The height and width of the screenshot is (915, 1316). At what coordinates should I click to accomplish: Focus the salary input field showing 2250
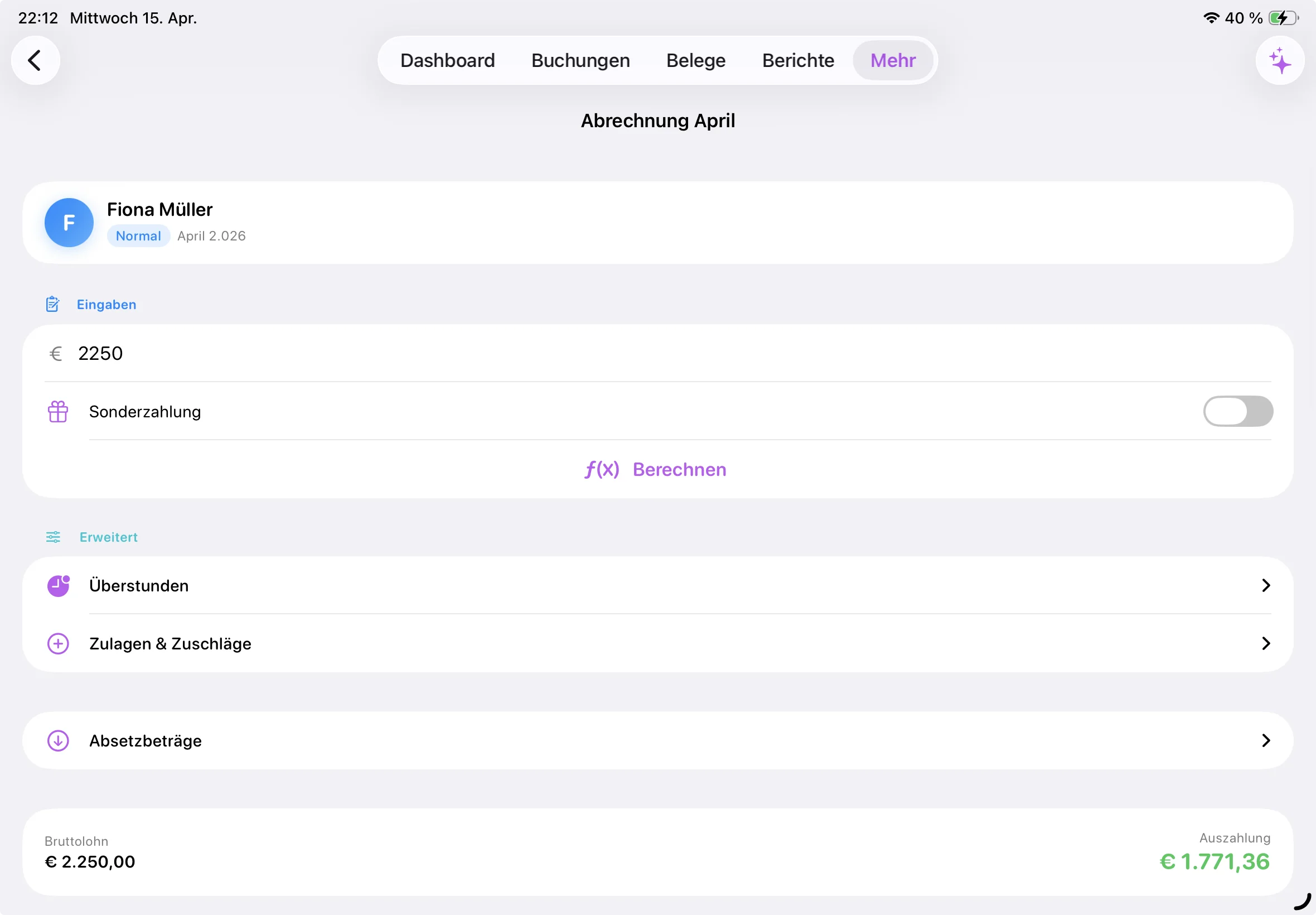click(x=657, y=353)
